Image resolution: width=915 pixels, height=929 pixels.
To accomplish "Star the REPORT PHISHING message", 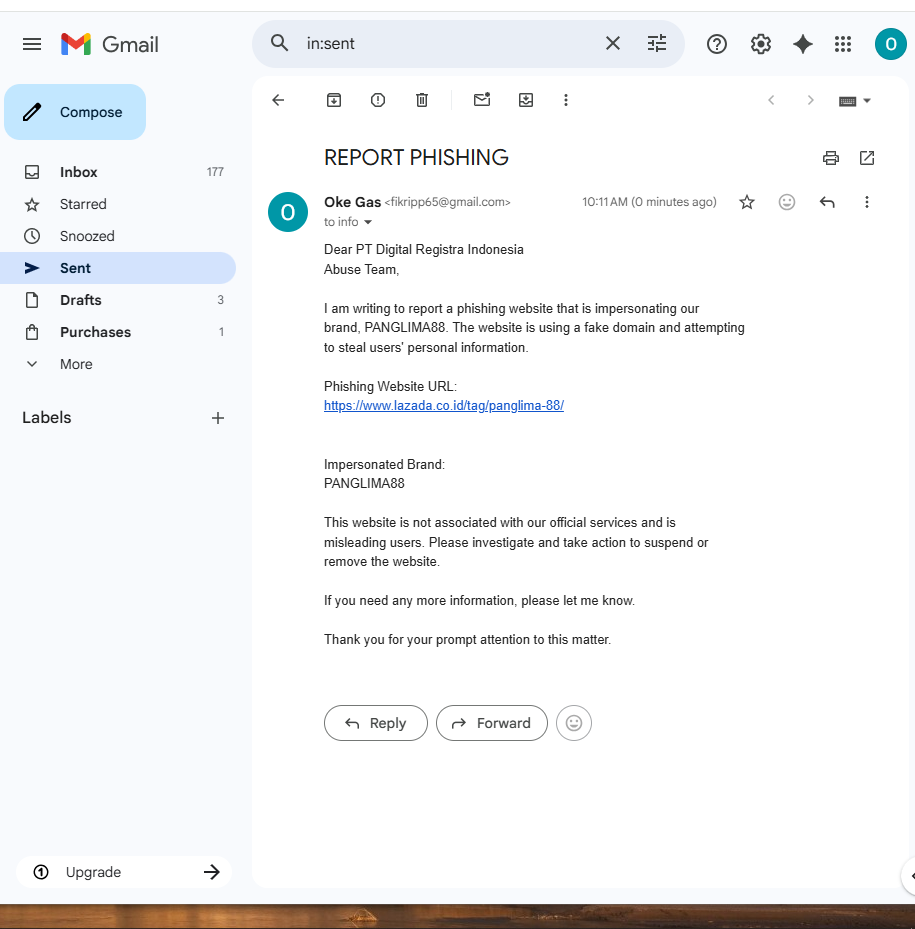I will pyautogui.click(x=747, y=202).
